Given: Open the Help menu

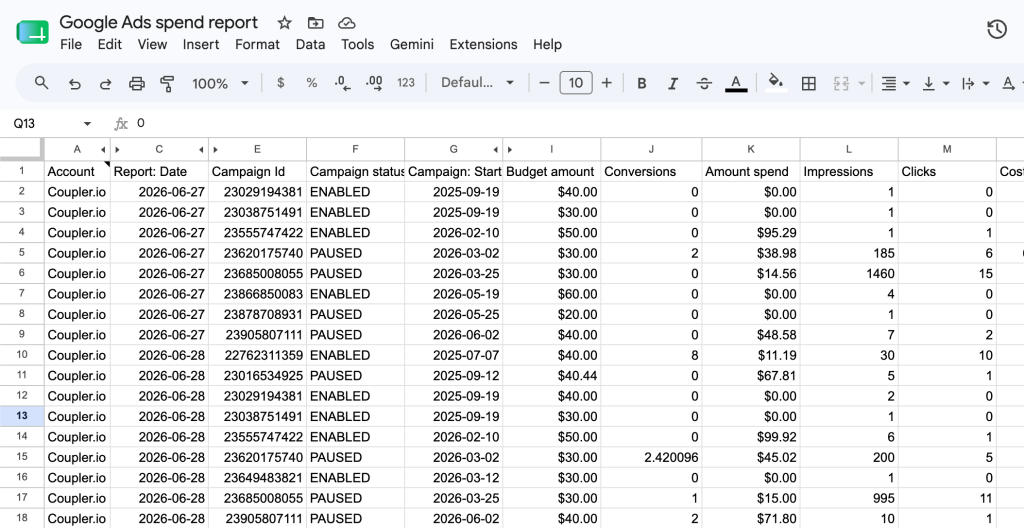Looking at the screenshot, I should click(x=547, y=44).
